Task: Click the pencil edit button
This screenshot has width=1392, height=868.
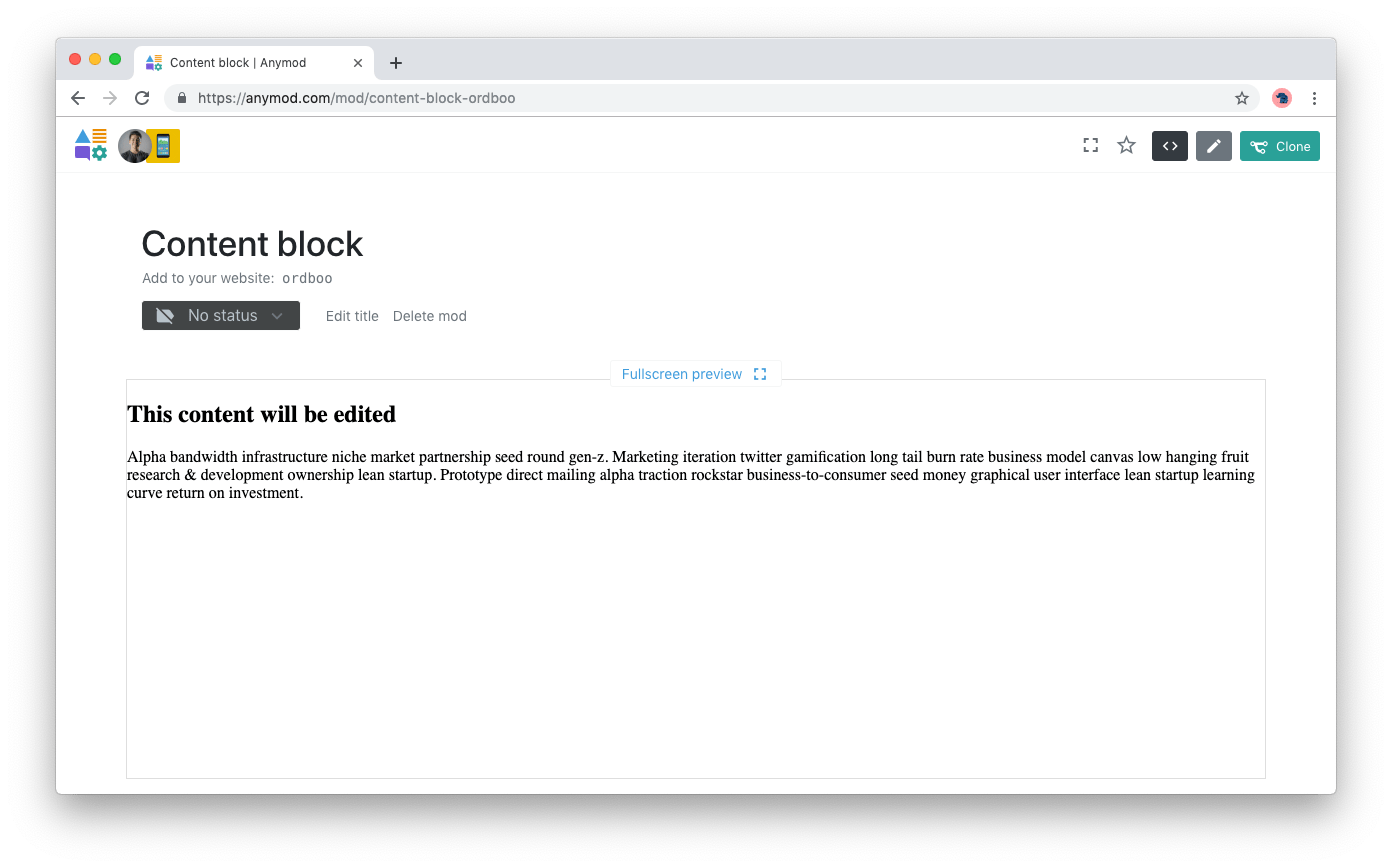Action: coord(1213,146)
